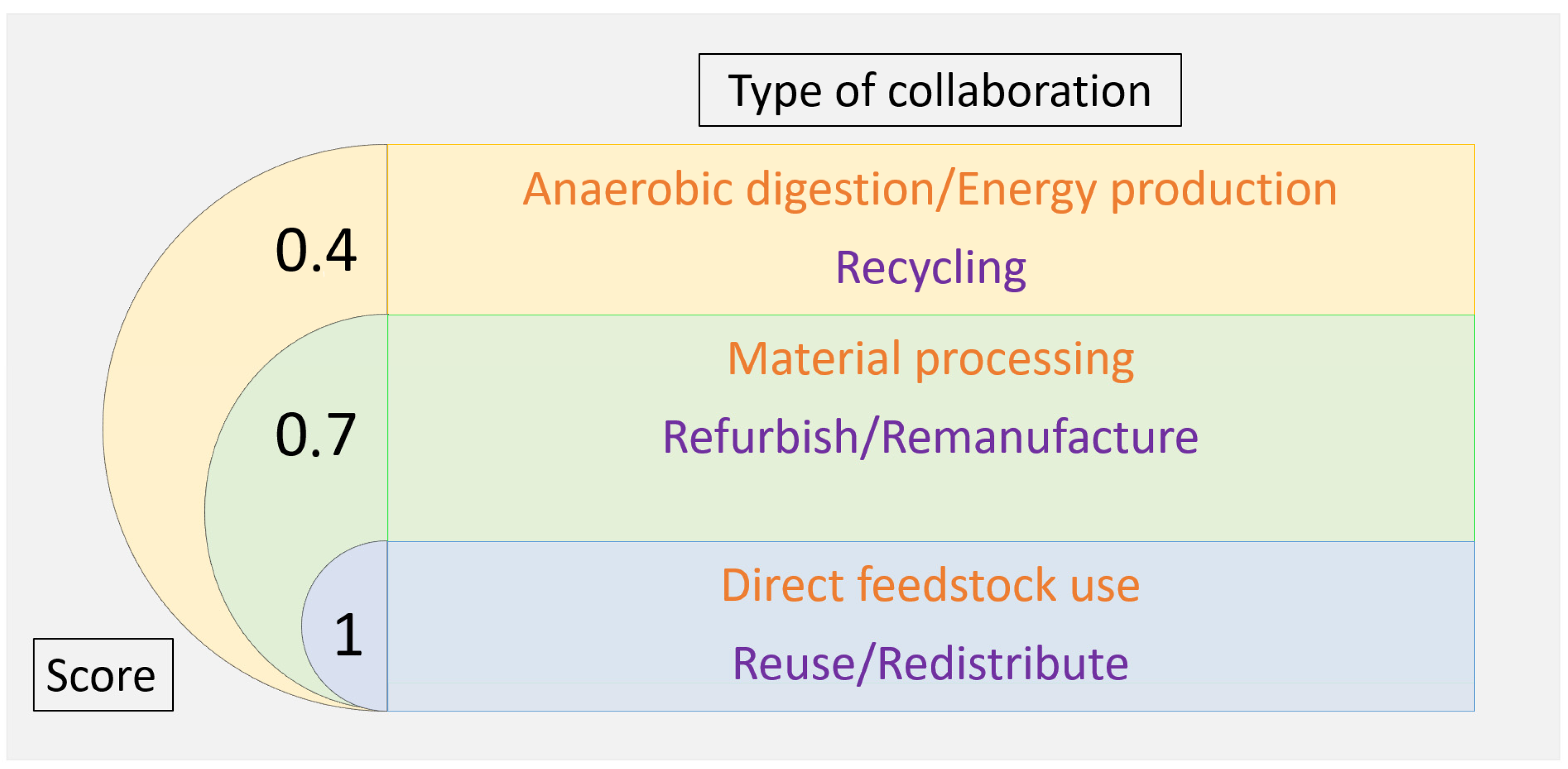The height and width of the screenshot is (769, 1568).
Task: Click the 0.4 score value
Action: click(315, 250)
